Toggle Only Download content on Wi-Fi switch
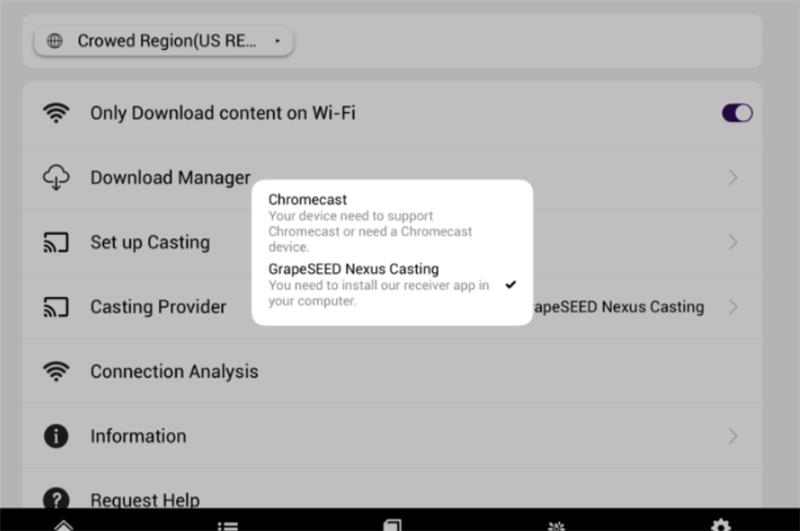This screenshot has height=531, width=800. point(737,113)
